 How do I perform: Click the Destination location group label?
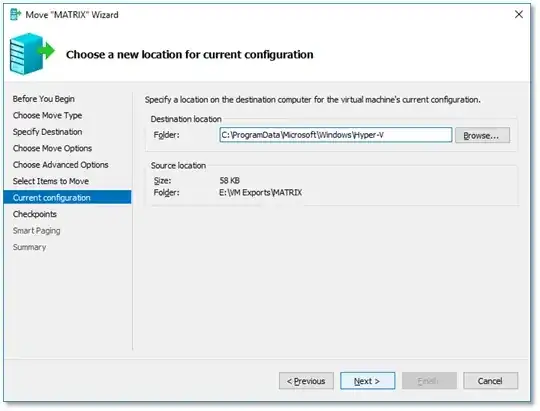pos(186,119)
